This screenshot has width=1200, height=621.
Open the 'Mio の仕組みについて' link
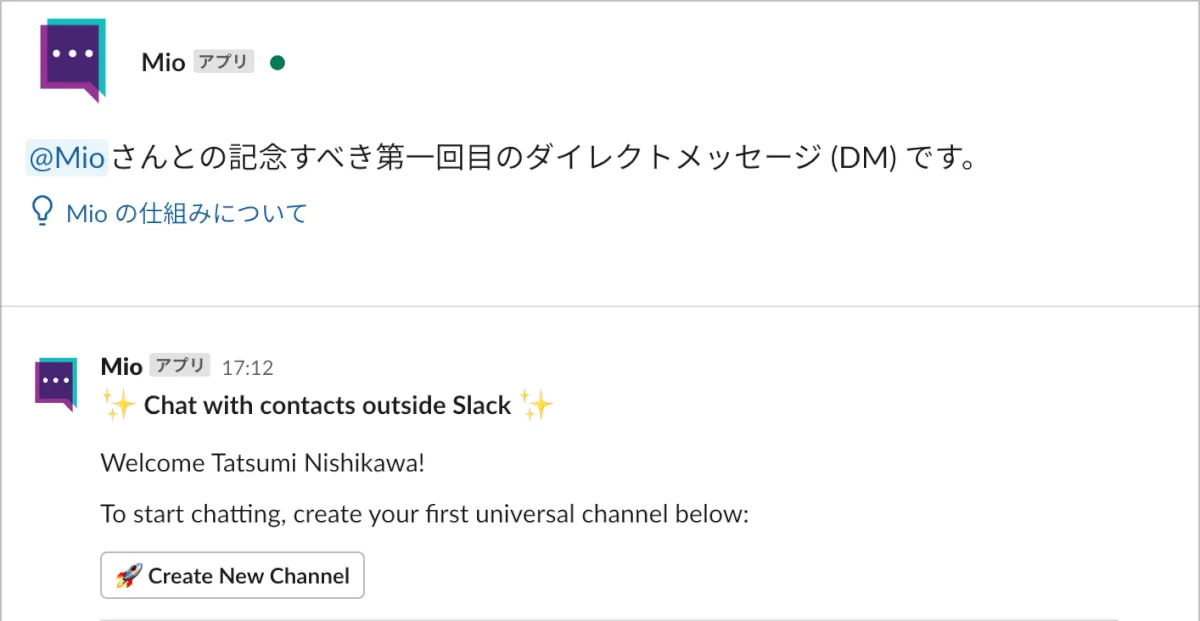[x=186, y=213]
